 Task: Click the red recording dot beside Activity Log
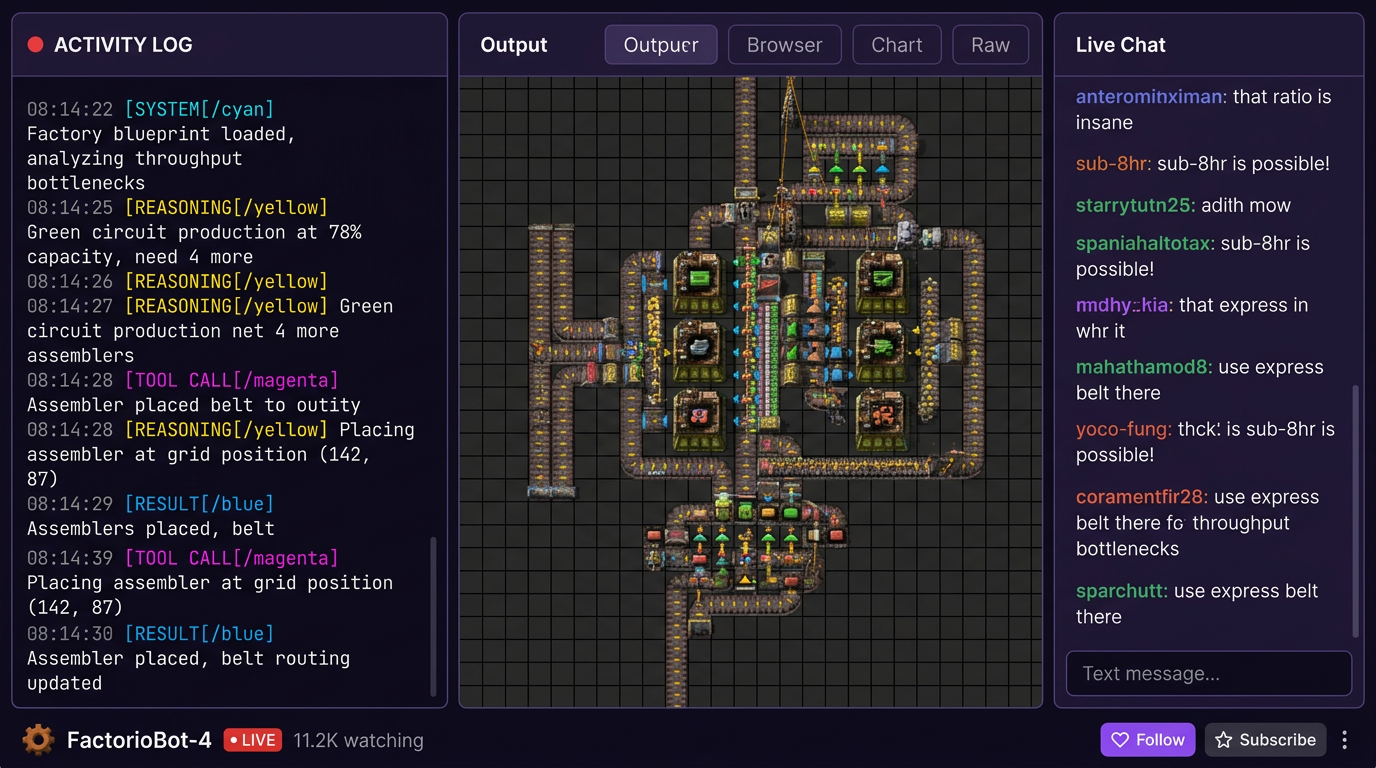click(36, 45)
